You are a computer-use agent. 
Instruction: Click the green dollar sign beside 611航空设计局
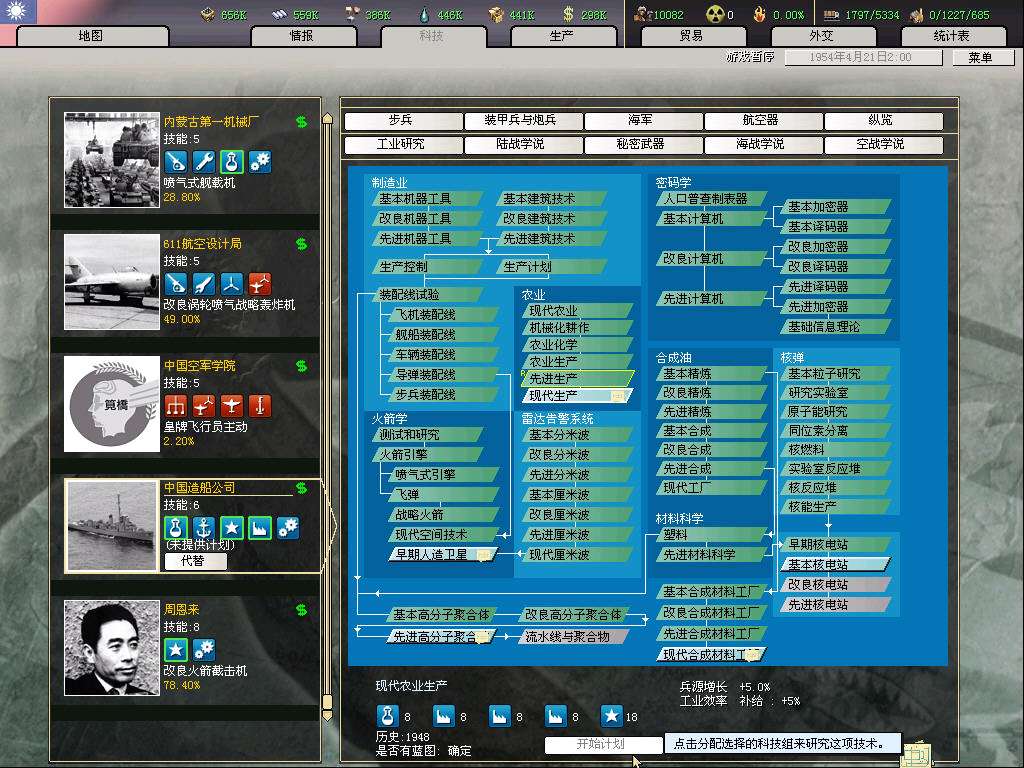pos(301,244)
